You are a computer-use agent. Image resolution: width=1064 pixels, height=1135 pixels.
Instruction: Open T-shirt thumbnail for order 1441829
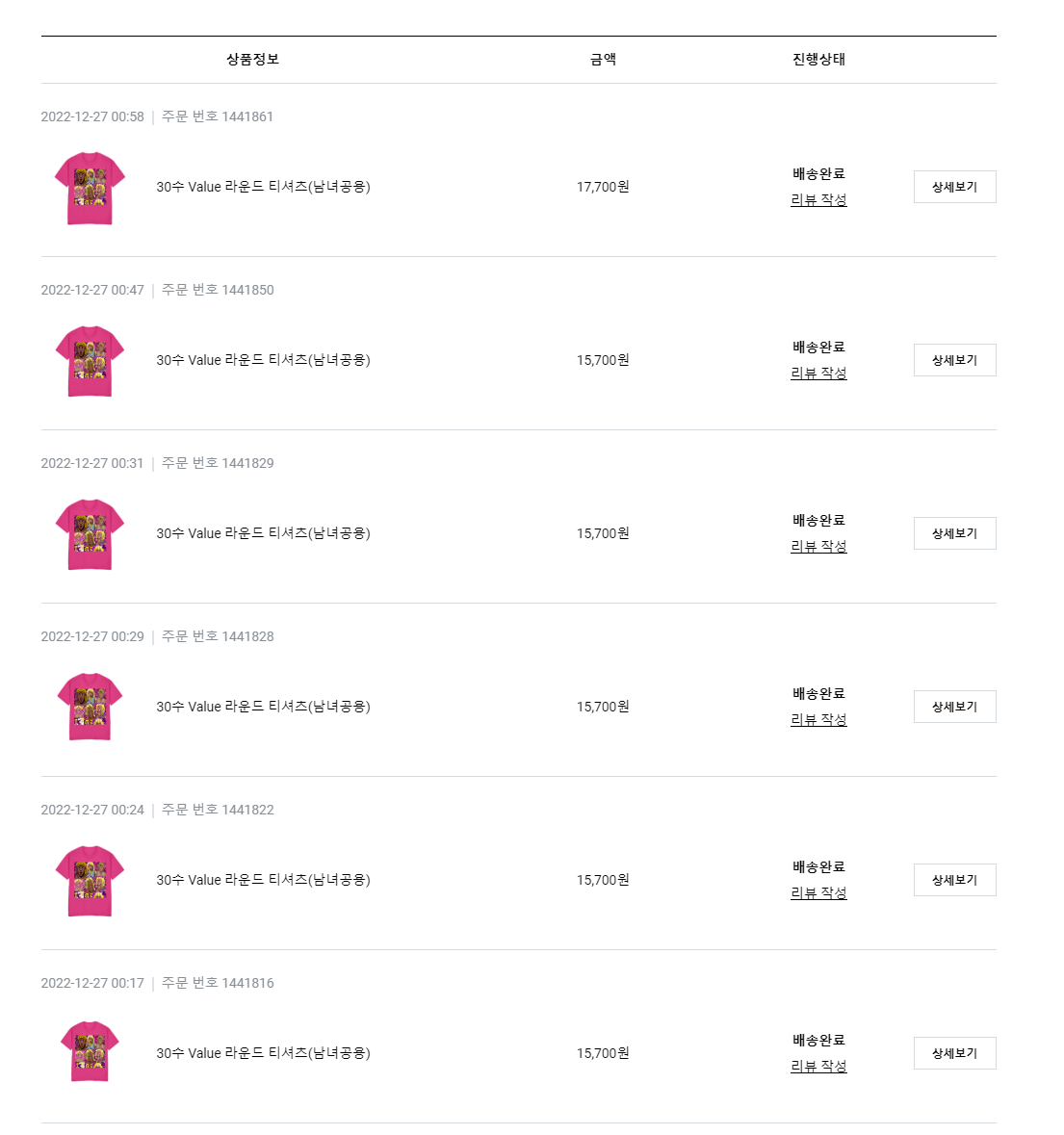(x=90, y=534)
